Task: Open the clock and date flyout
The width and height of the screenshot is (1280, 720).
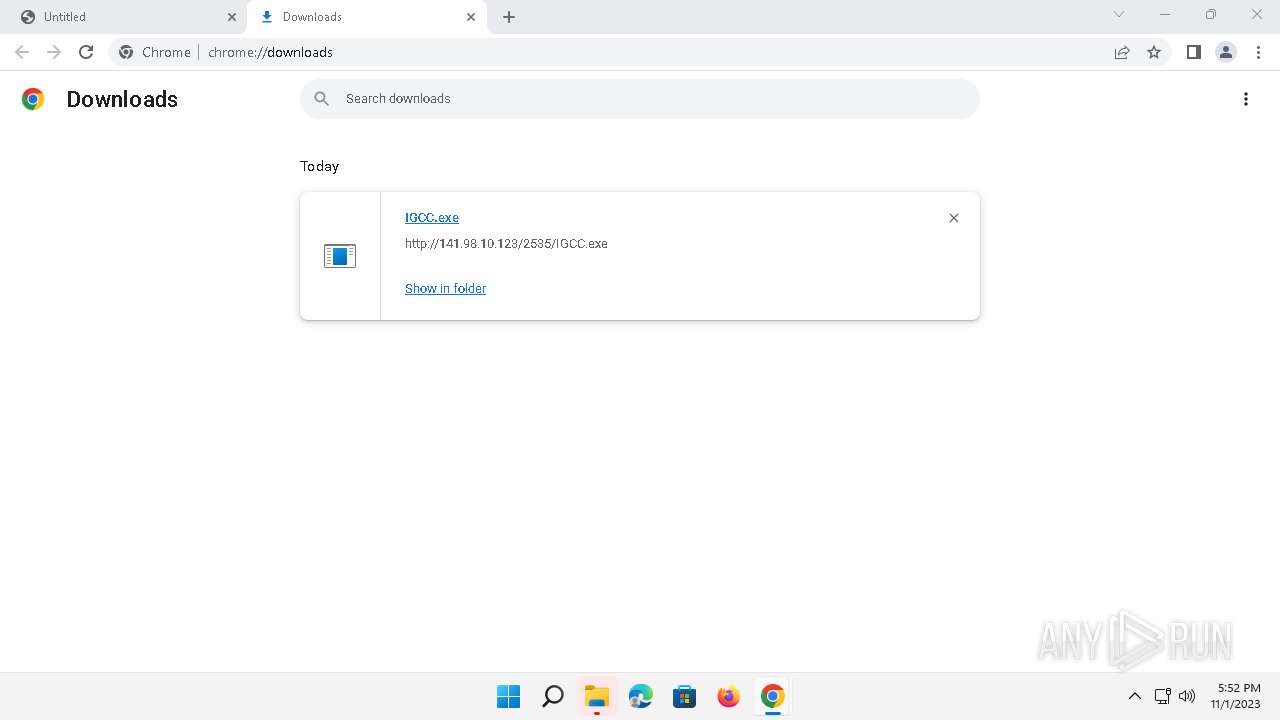Action: (1238, 696)
